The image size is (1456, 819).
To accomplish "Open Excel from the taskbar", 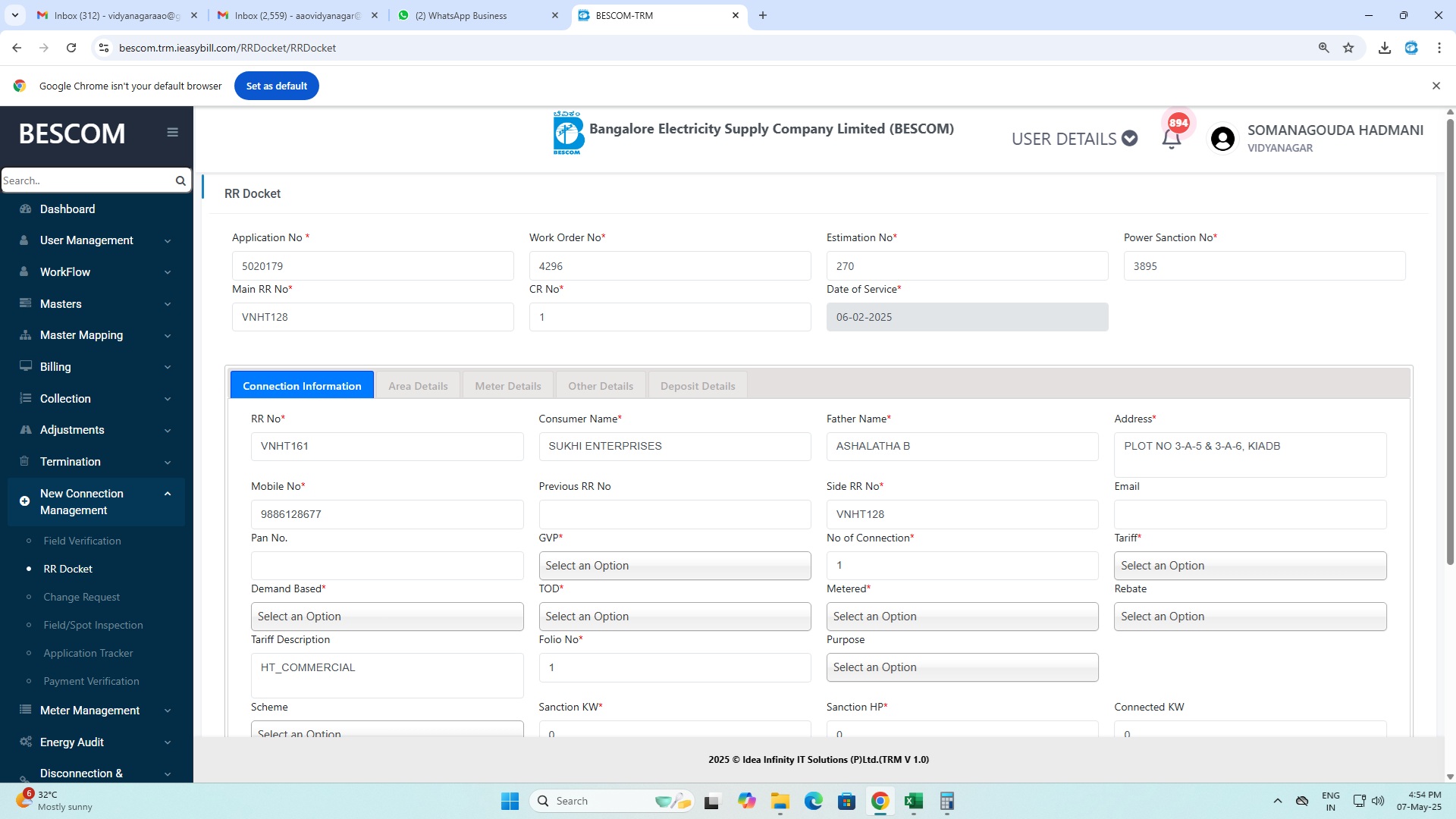I will pyautogui.click(x=914, y=801).
